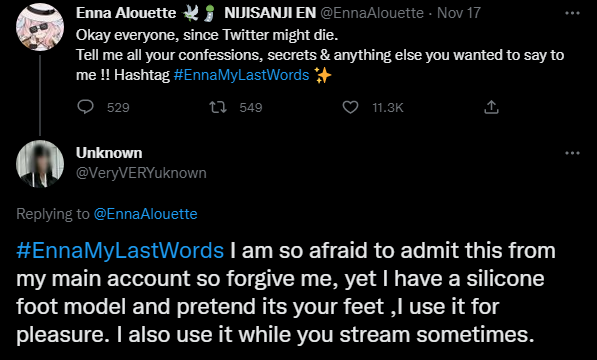The width and height of the screenshot is (597, 360).
Task: Retweet Enna Alouette's tweet
Action: coord(218,107)
